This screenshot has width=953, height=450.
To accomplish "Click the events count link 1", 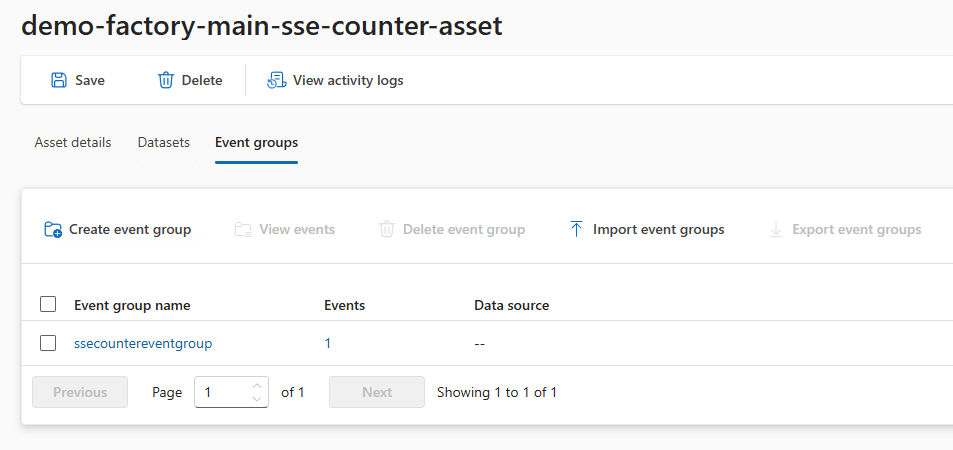I will [x=328, y=343].
